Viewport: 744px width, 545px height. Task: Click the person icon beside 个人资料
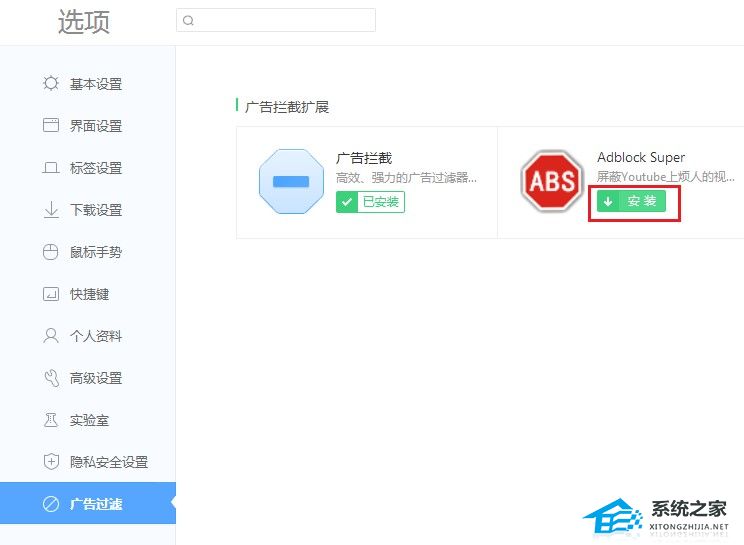coord(51,336)
